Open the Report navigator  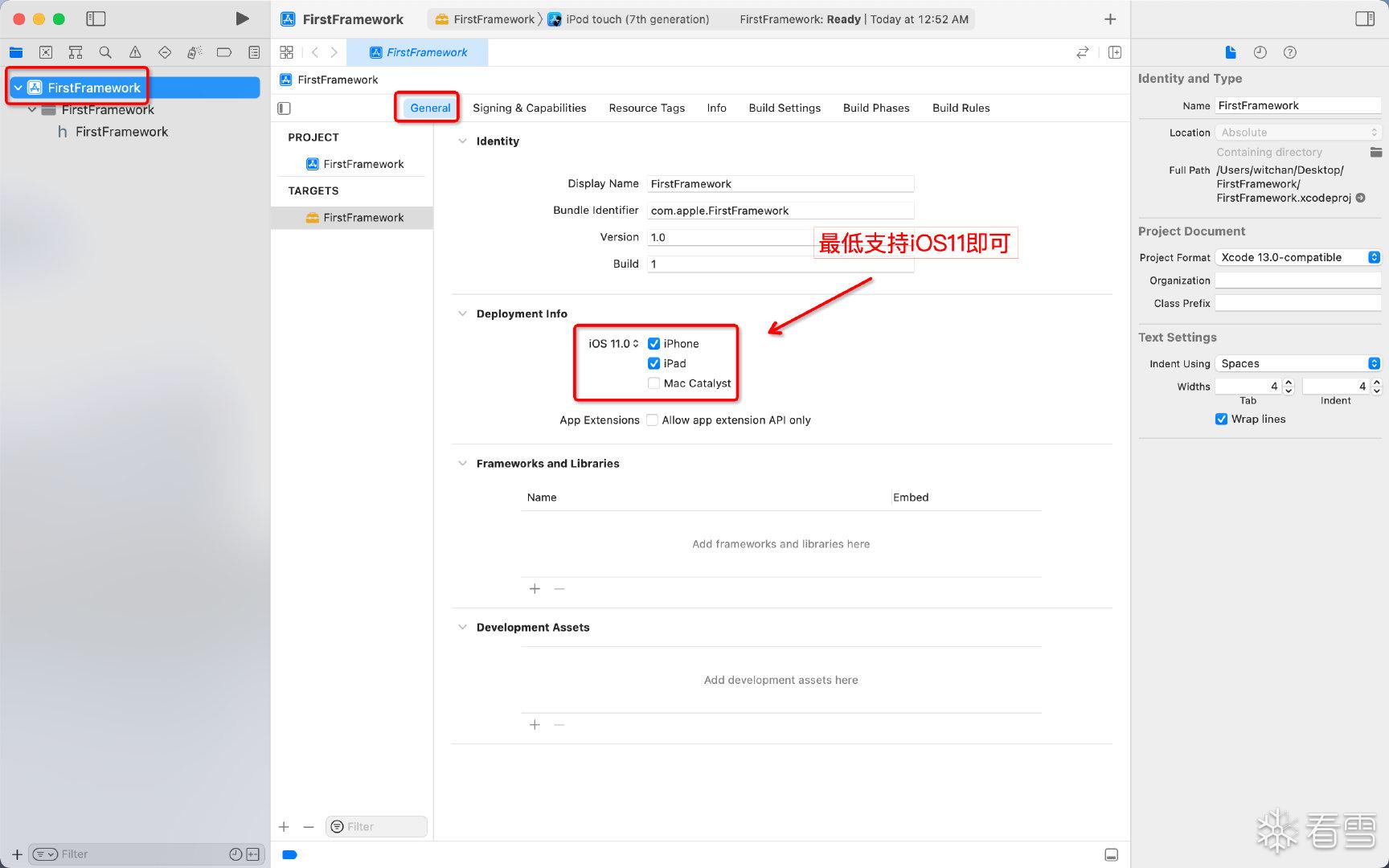[x=254, y=52]
